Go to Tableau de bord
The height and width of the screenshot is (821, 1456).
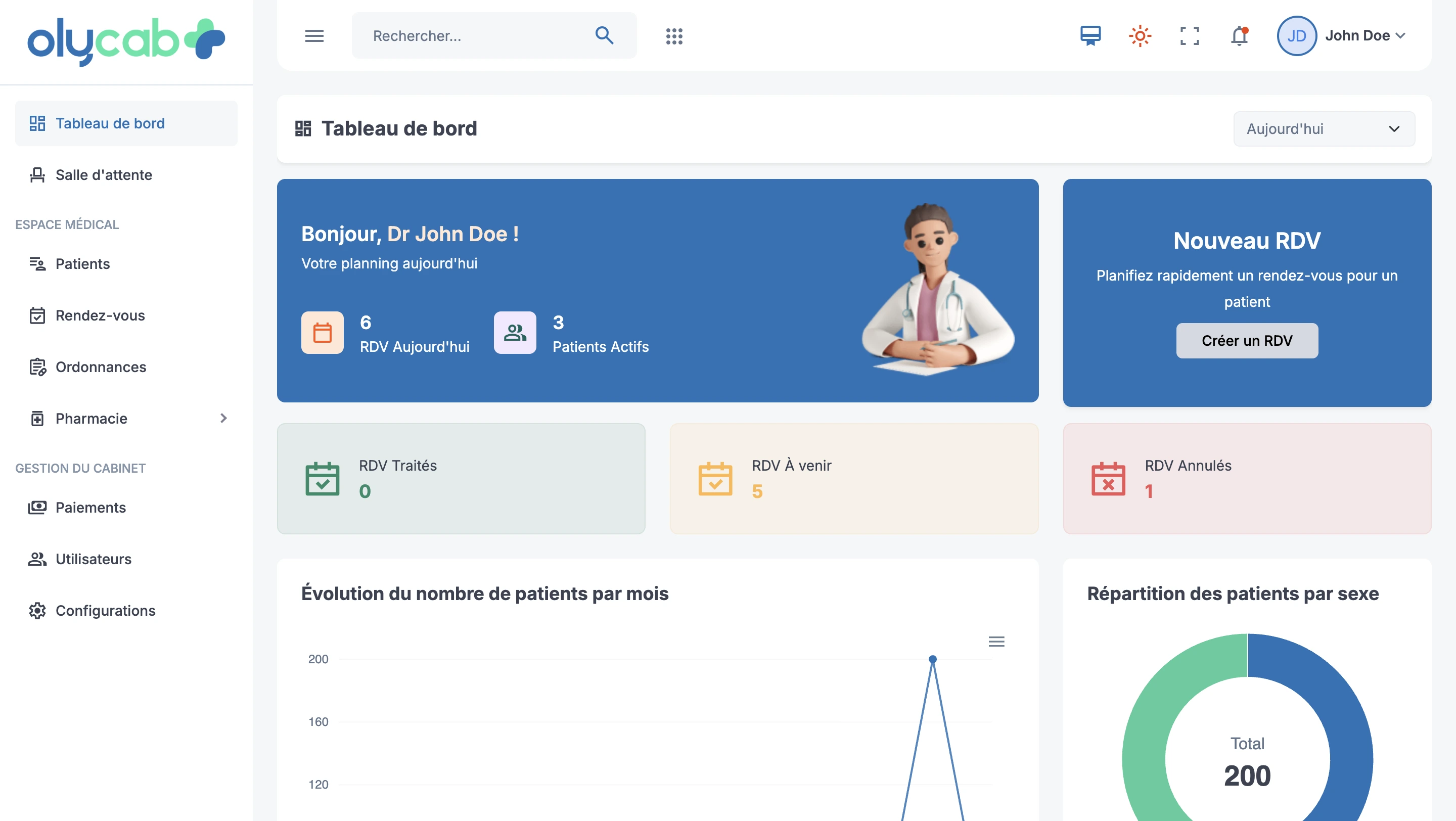pyautogui.click(x=110, y=123)
